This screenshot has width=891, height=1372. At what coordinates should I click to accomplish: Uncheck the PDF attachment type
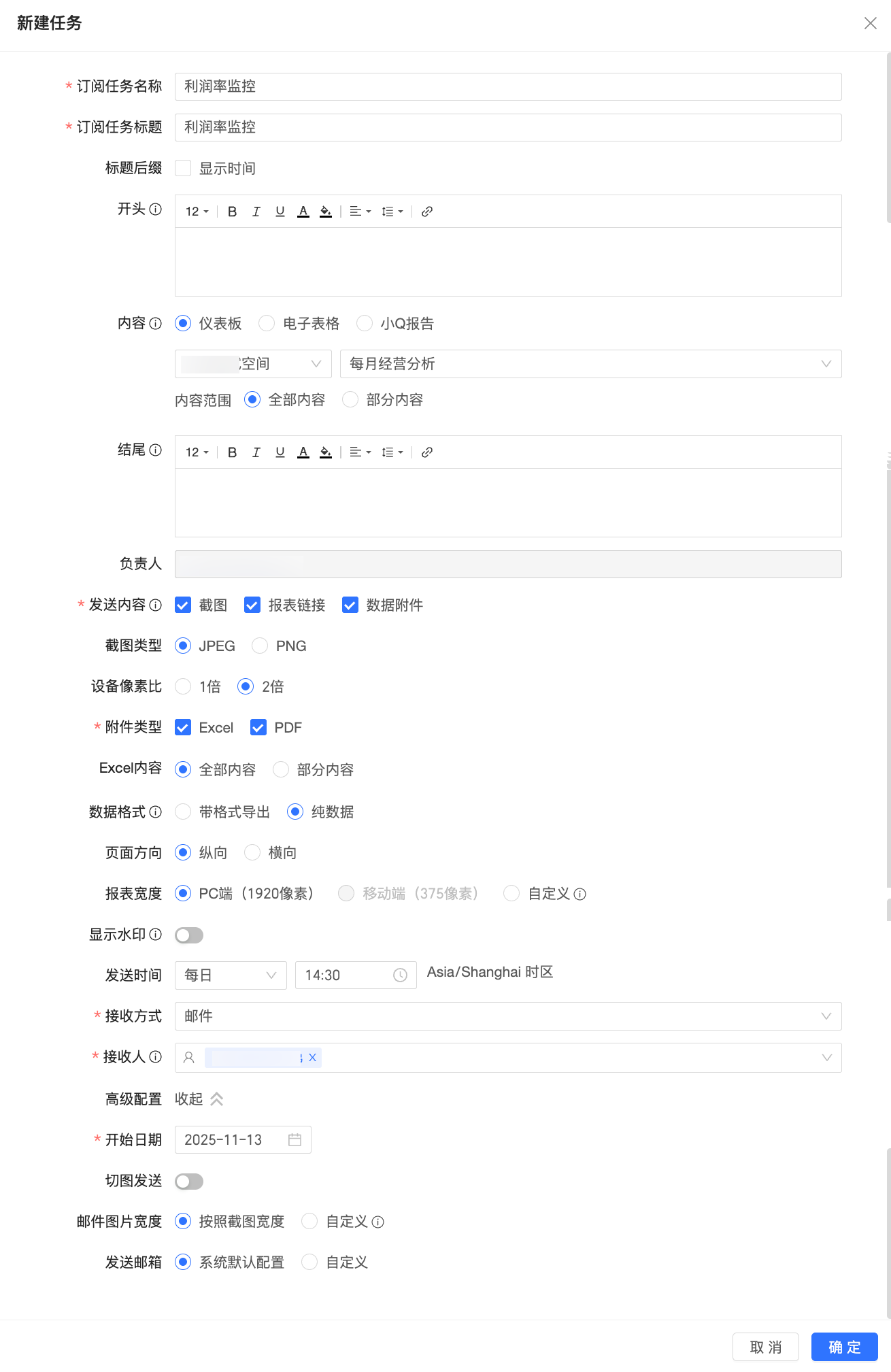click(x=258, y=727)
